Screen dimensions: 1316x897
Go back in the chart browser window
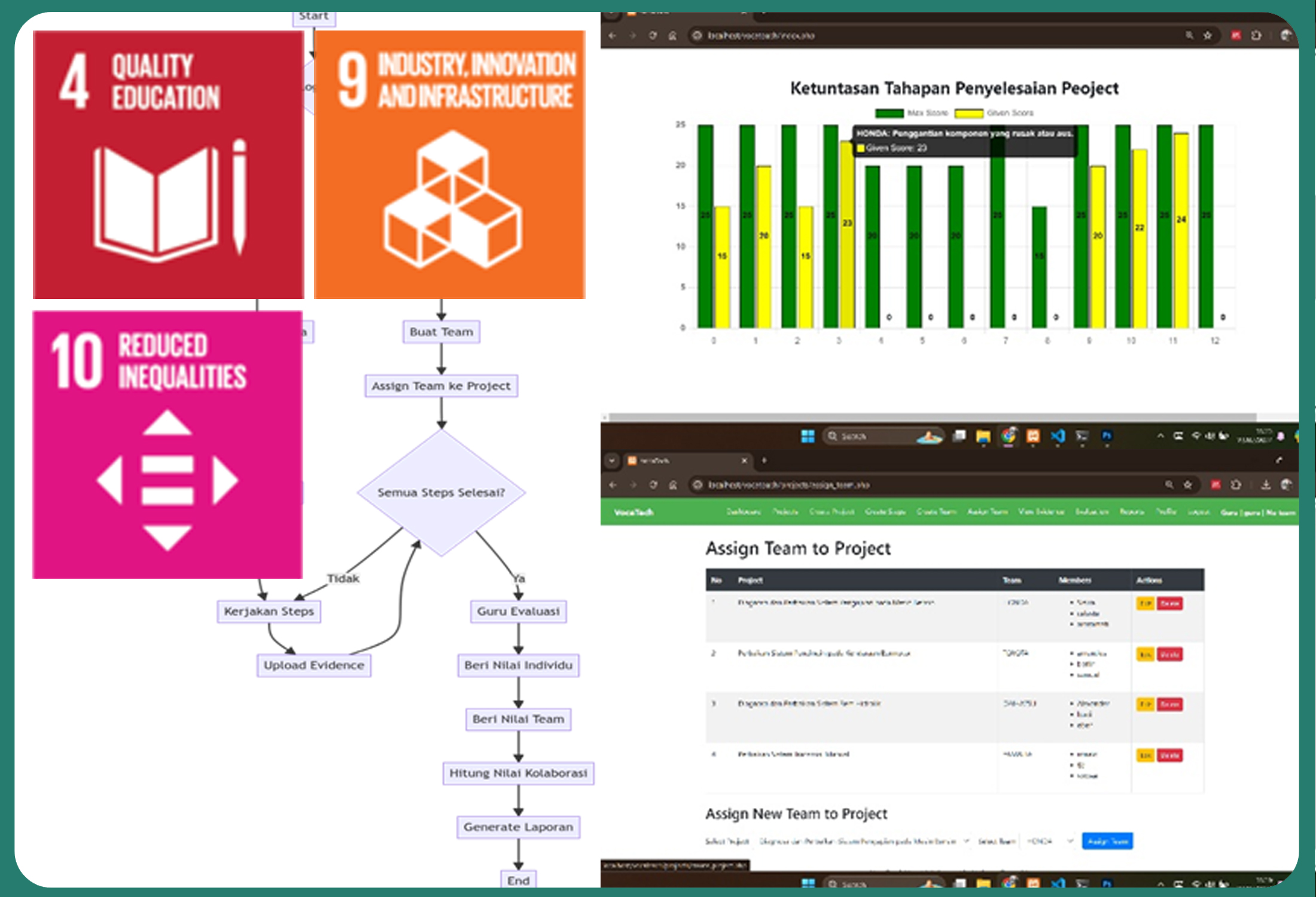(x=612, y=35)
